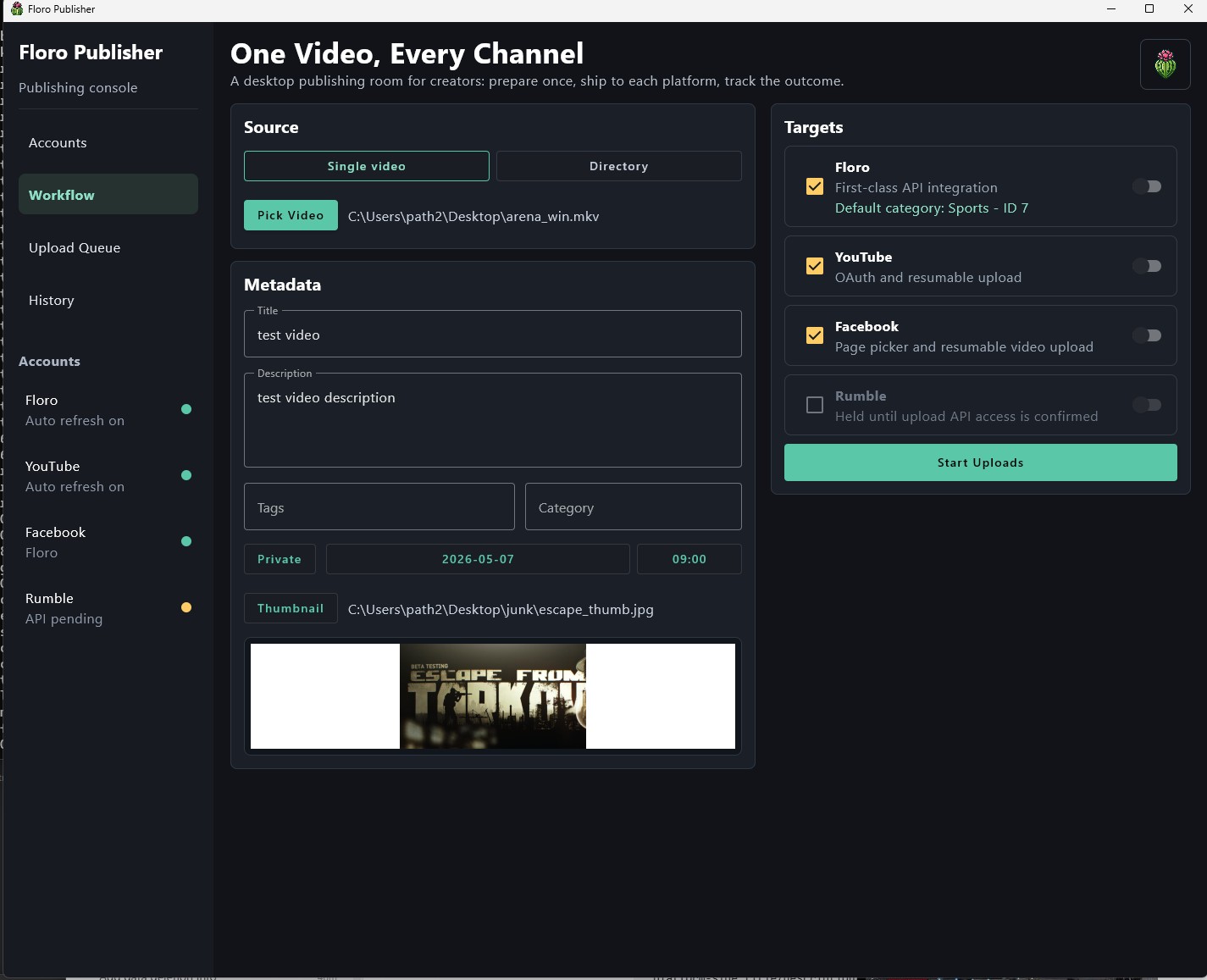The image size is (1207, 980).
Task: Click 'First-class API integration' text
Action: pos(916,187)
